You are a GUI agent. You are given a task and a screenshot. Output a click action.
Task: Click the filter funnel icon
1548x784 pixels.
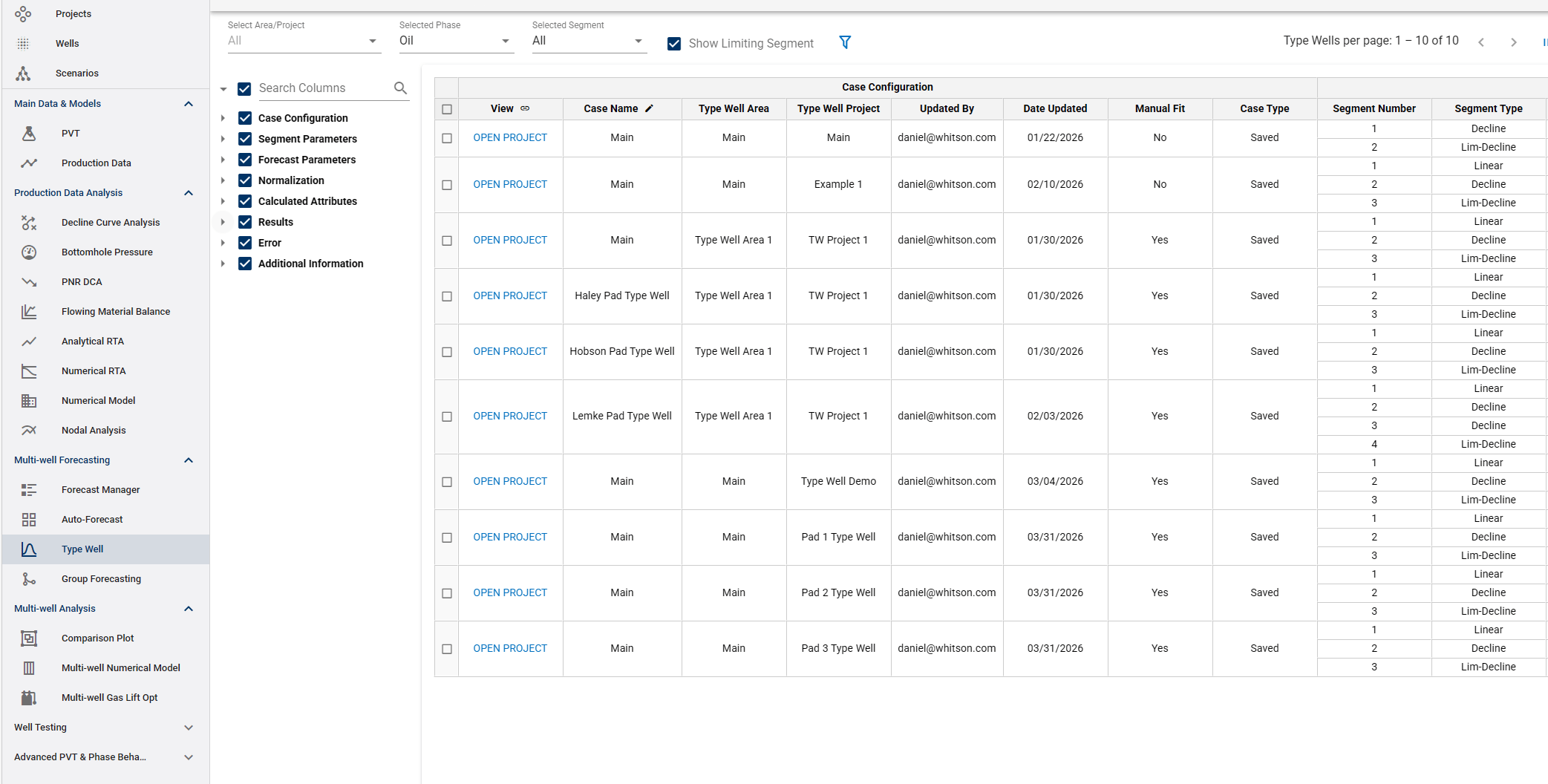845,42
